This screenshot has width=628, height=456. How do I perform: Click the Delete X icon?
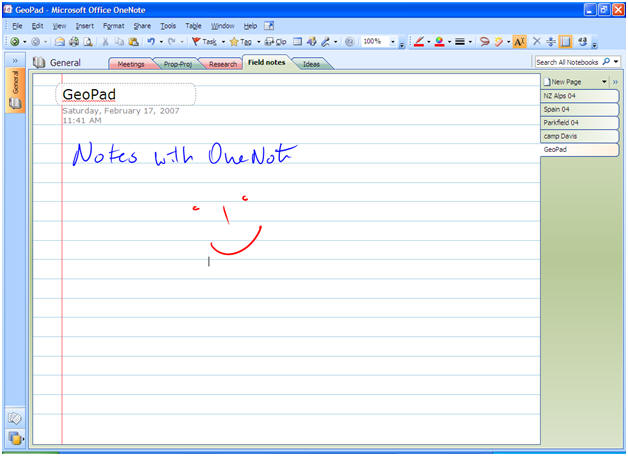[x=536, y=41]
